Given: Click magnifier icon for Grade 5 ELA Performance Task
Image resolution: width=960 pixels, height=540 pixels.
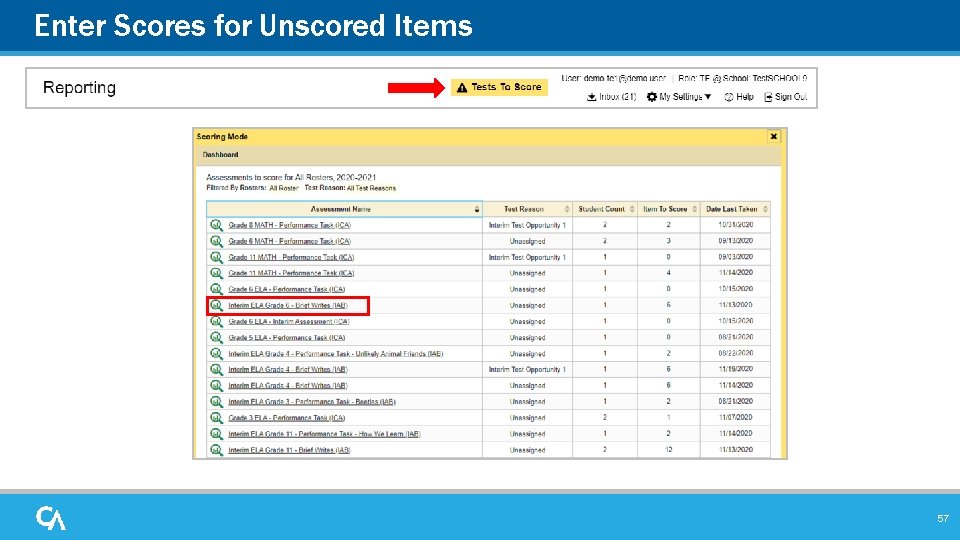Looking at the screenshot, I should [217, 337].
